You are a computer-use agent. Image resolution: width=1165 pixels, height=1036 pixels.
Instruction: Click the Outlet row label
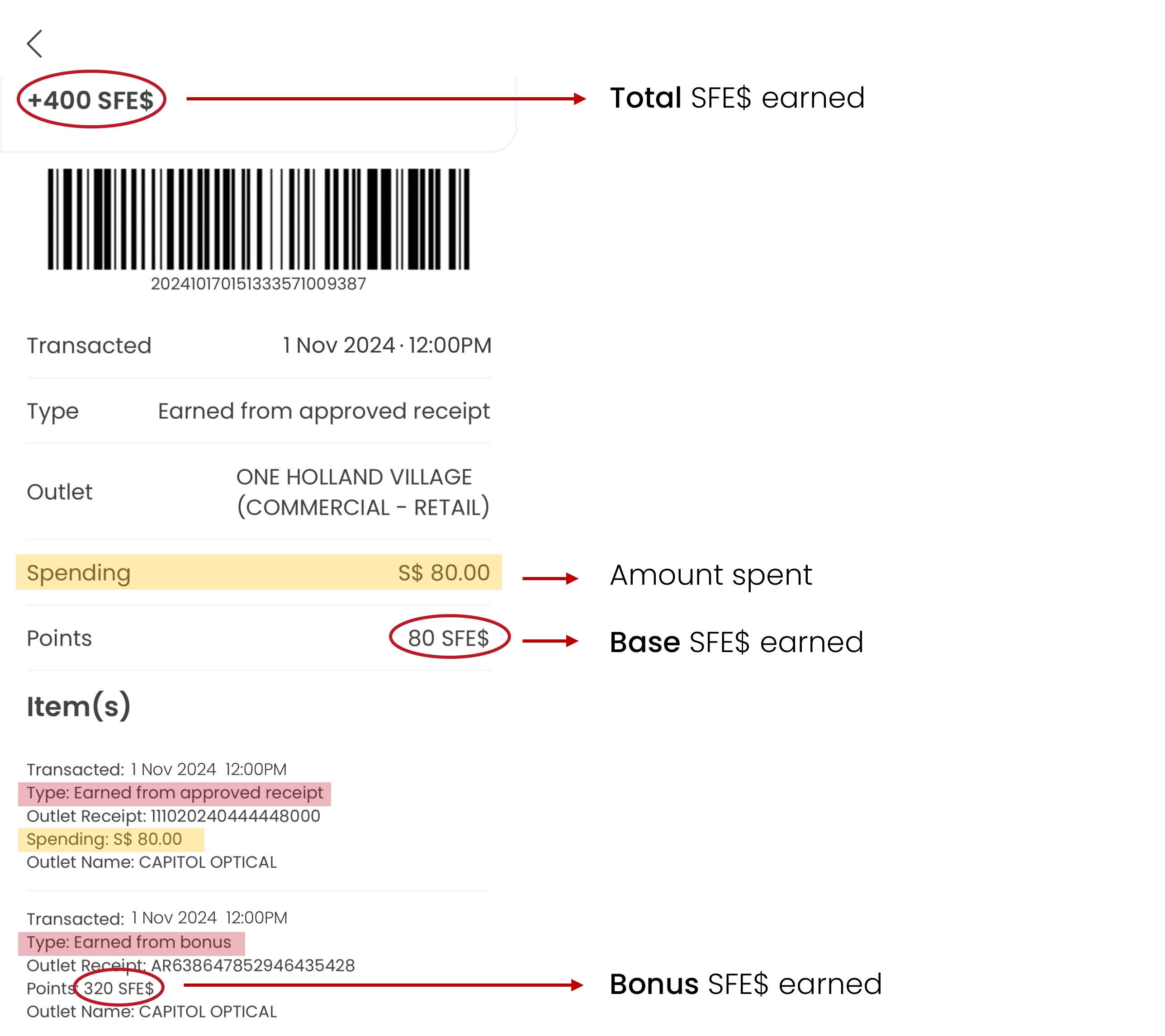59,492
